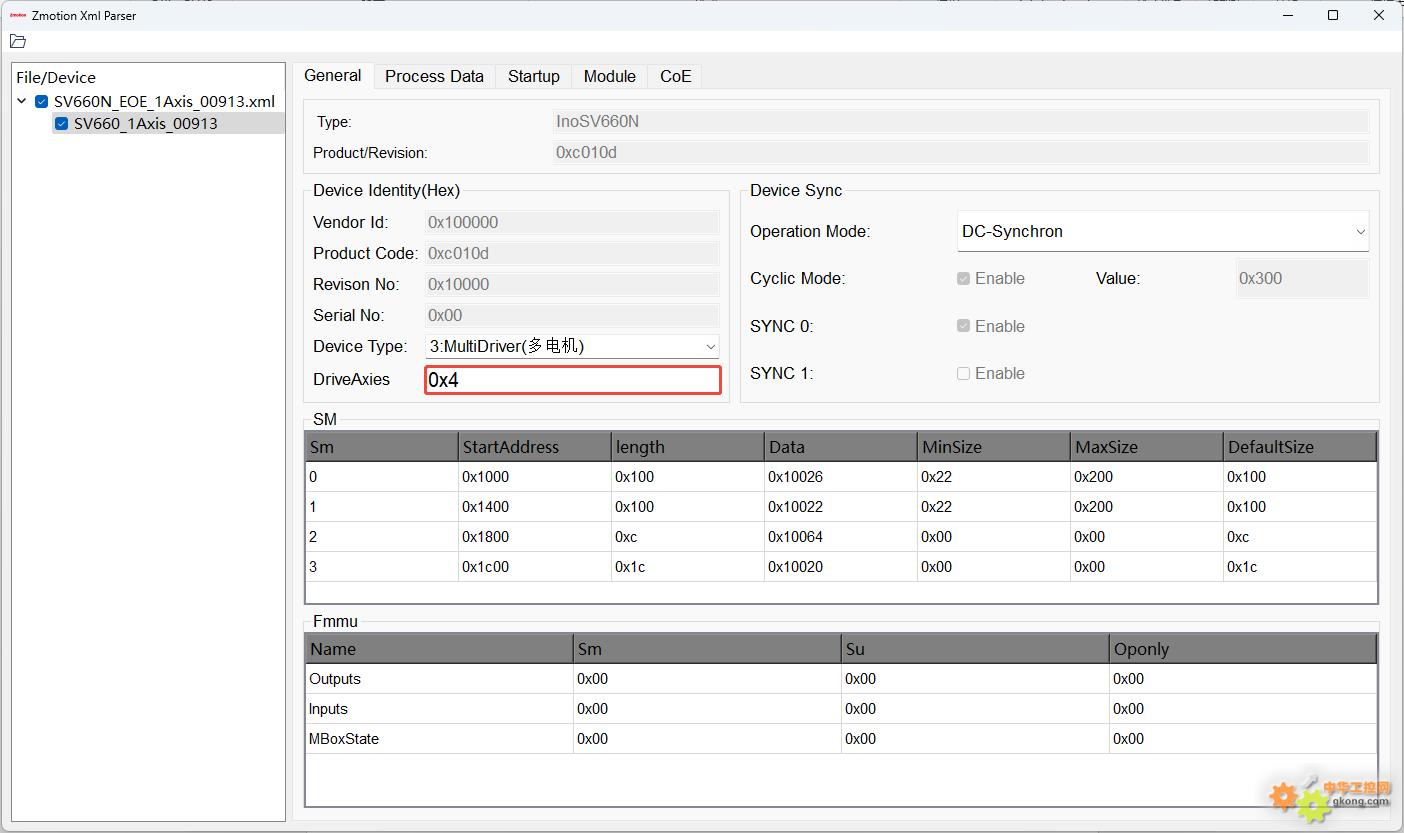Select the Module tab
Image resolution: width=1404 pixels, height=833 pixels.
click(x=609, y=76)
